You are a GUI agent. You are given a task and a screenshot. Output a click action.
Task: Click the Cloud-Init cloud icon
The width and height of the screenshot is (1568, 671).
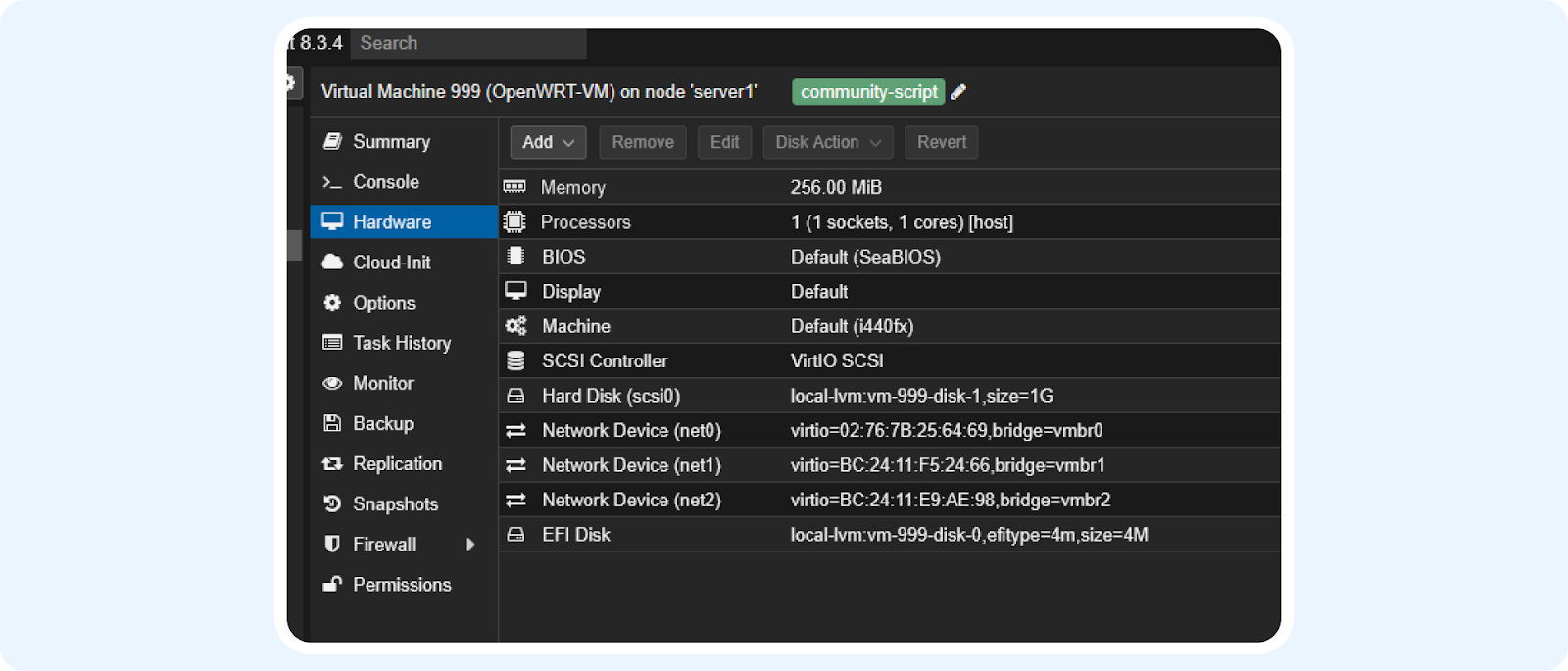[332, 263]
